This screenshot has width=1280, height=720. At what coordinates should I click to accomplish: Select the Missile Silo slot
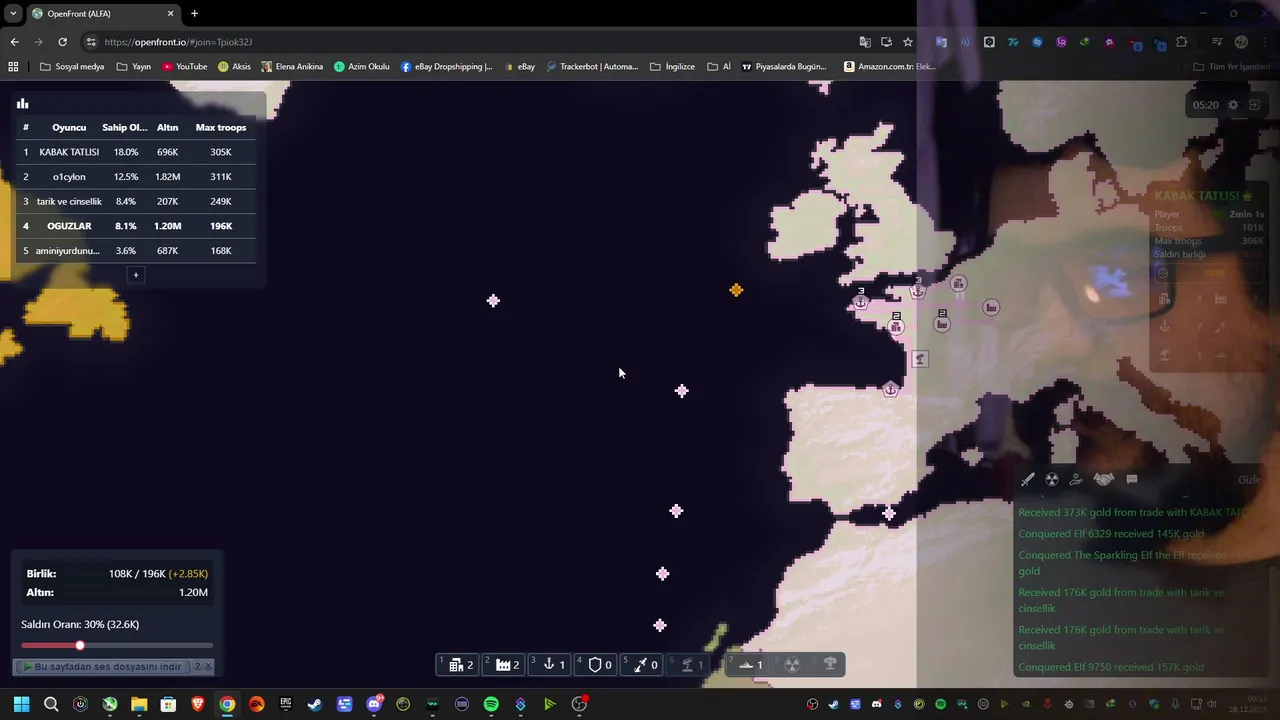point(642,665)
